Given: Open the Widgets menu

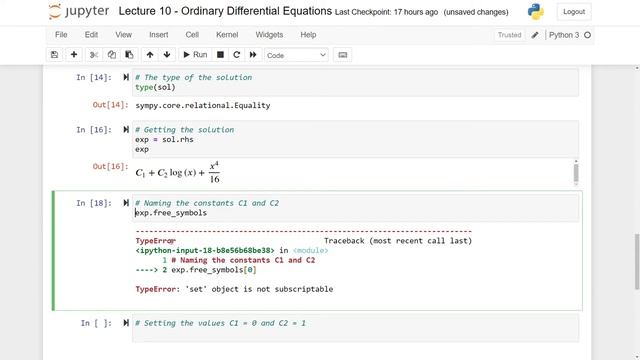Looking at the screenshot, I should pyautogui.click(x=269, y=35).
